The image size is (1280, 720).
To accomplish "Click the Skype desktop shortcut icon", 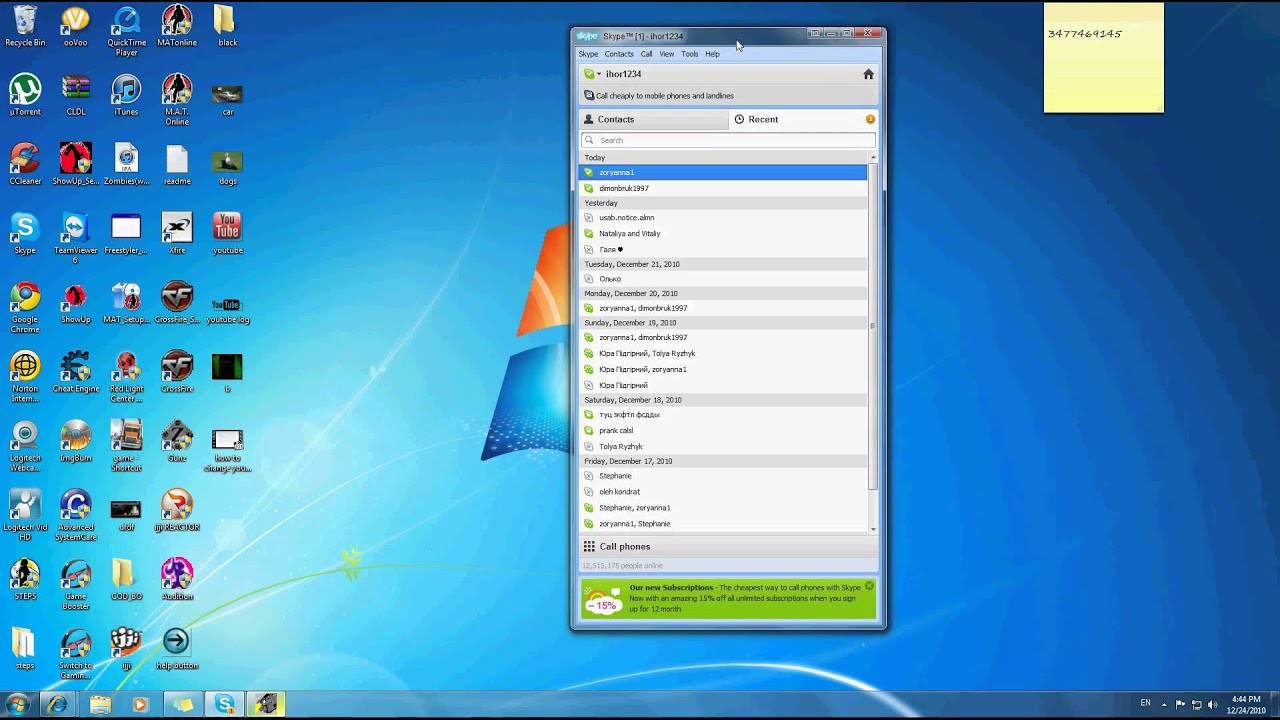I will (25, 234).
